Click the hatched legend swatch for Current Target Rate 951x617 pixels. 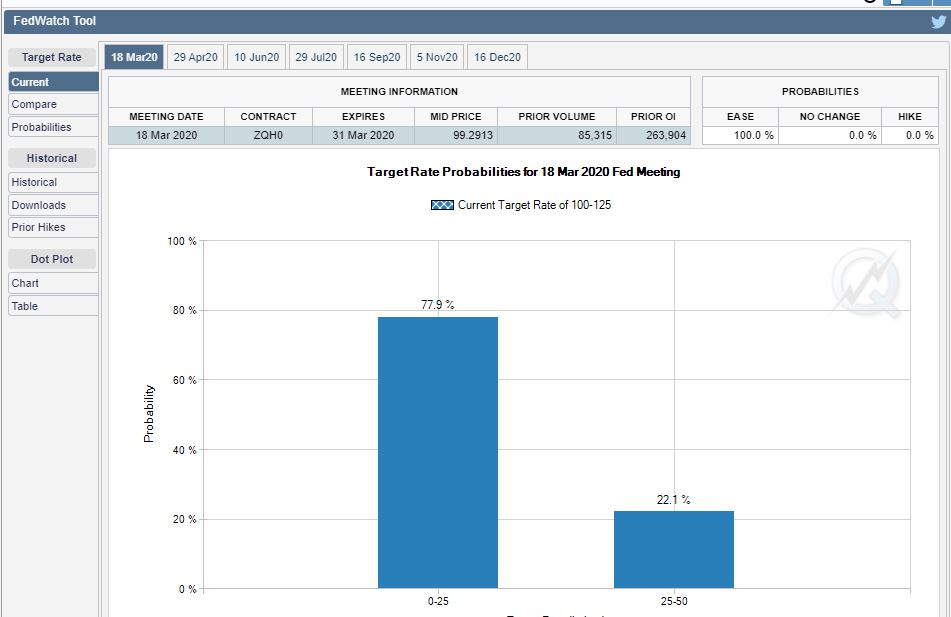(x=442, y=205)
